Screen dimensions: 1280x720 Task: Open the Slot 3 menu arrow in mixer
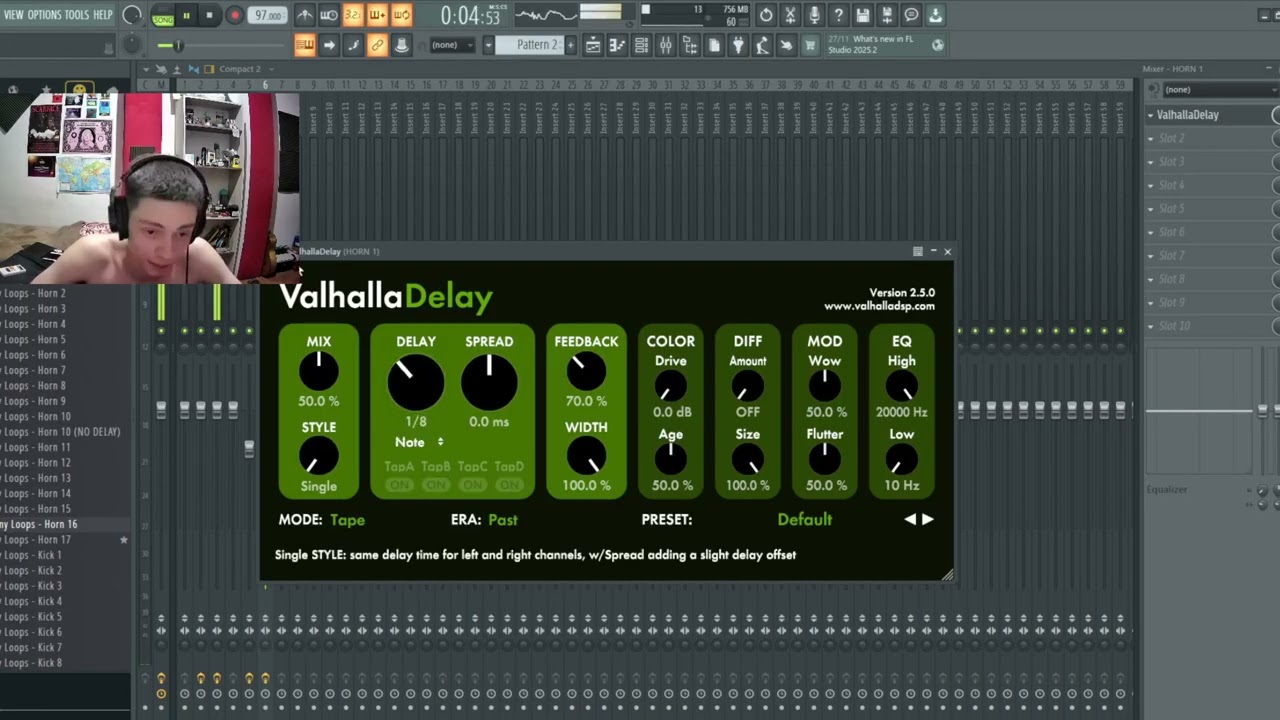(x=1151, y=161)
